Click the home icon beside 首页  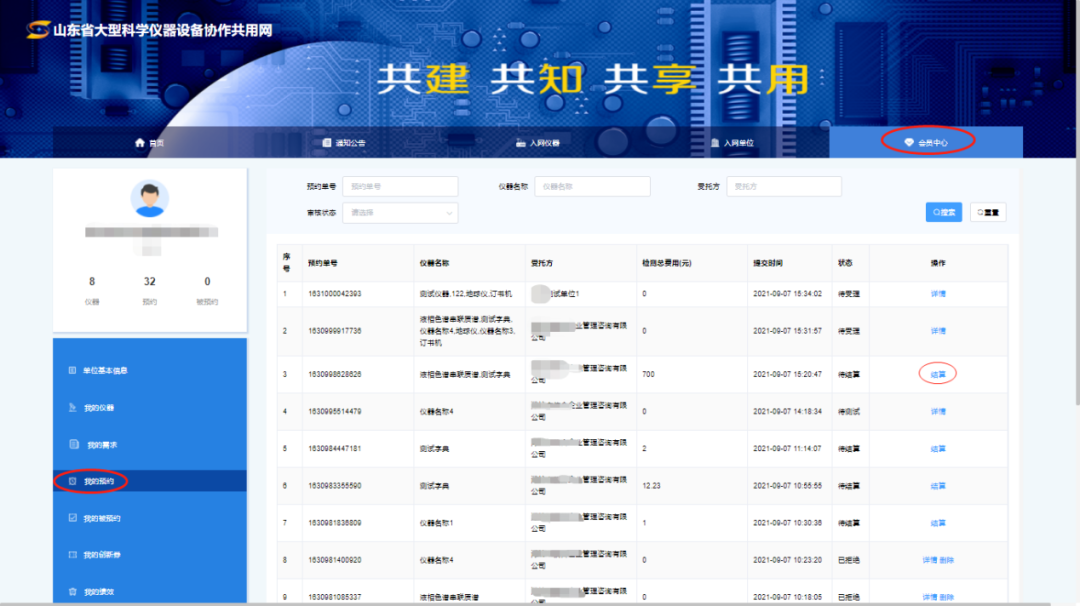coord(140,143)
